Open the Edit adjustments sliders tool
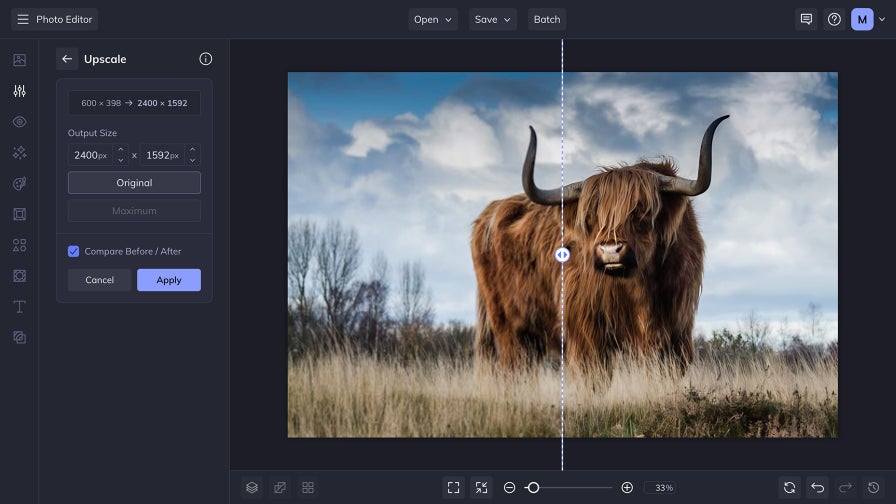Viewport: 896px width, 504px height. click(19, 91)
